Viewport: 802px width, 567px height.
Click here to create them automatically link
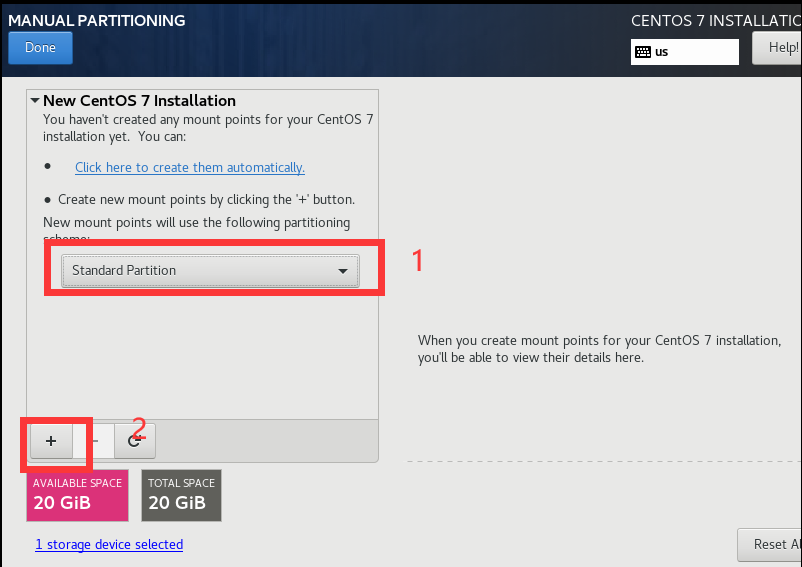[x=190, y=168]
